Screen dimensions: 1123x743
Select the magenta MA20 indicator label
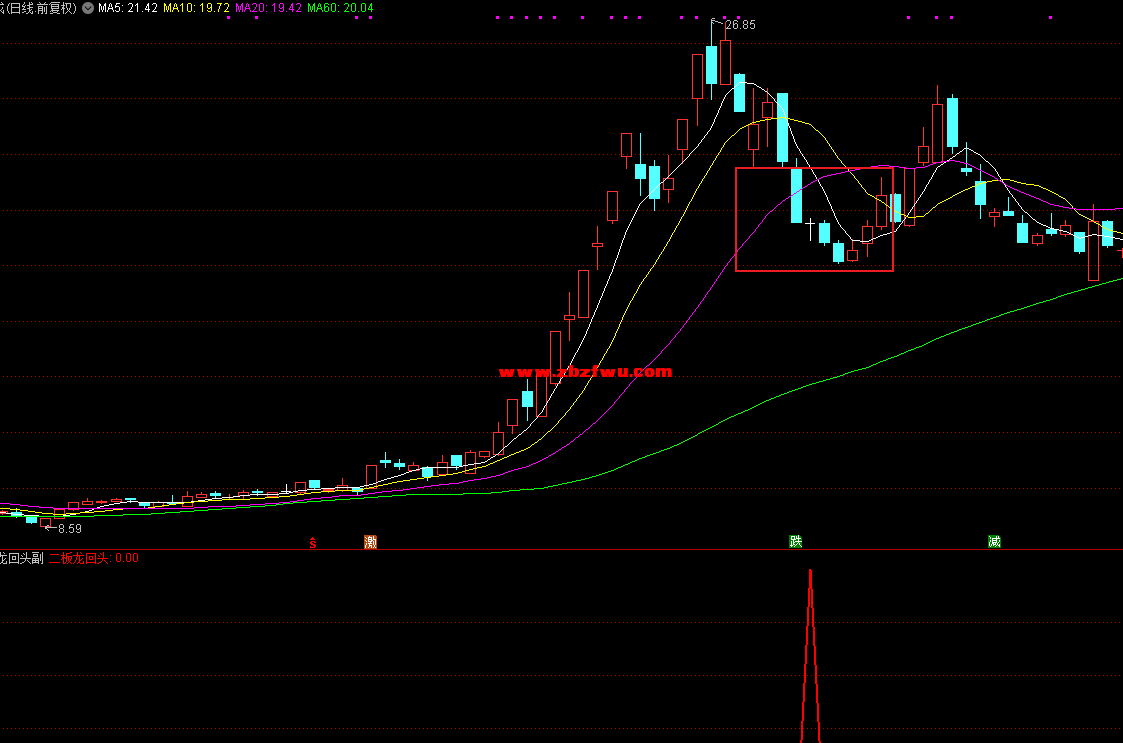268,8
